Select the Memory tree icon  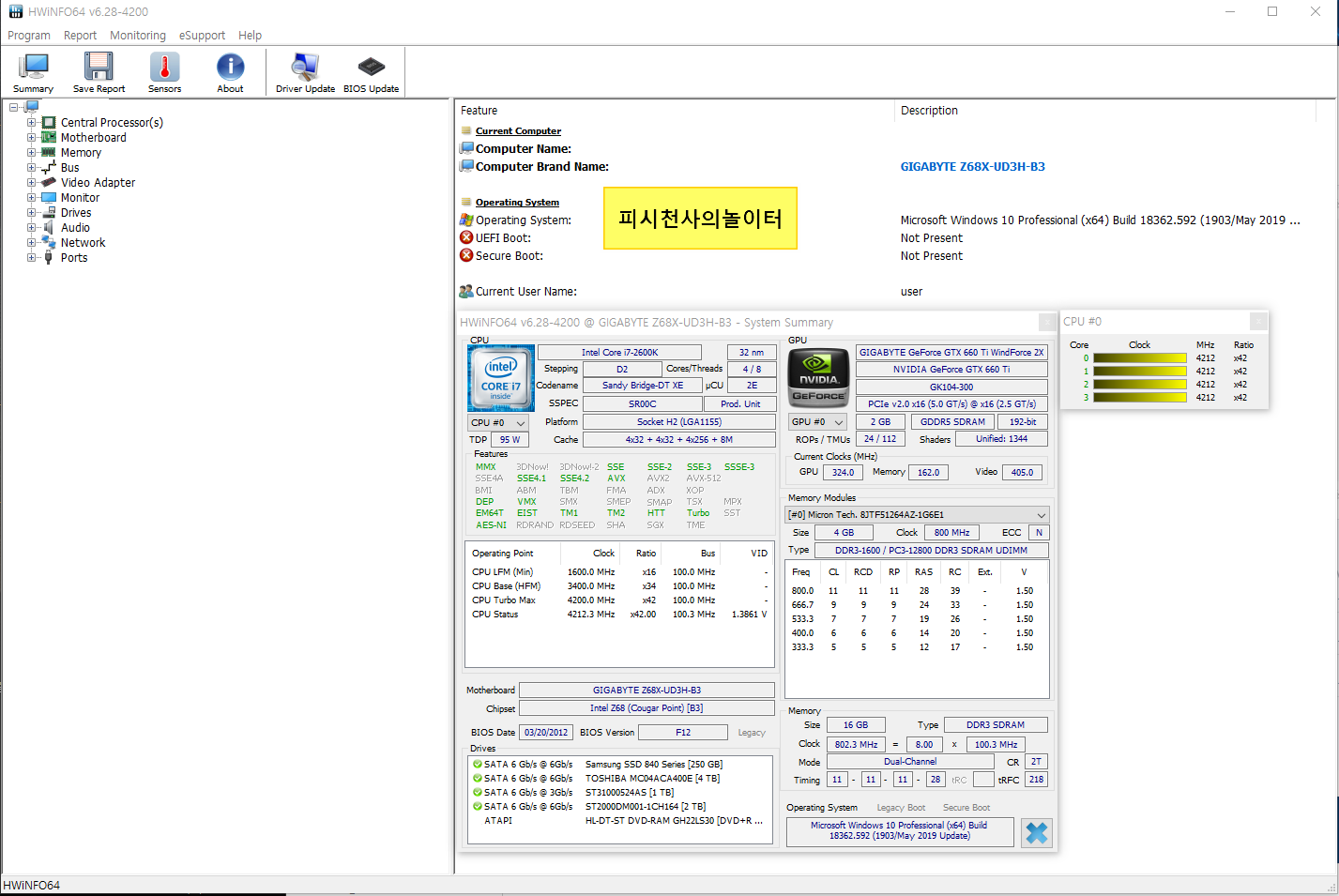coord(49,153)
